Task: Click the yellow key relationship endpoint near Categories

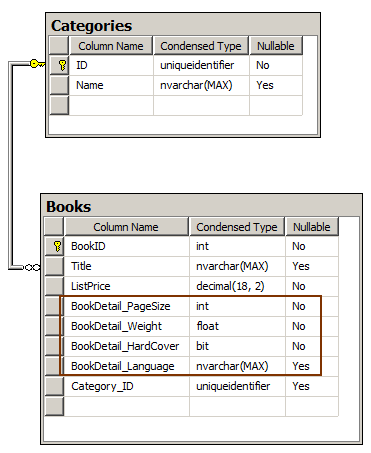Action: (37, 63)
